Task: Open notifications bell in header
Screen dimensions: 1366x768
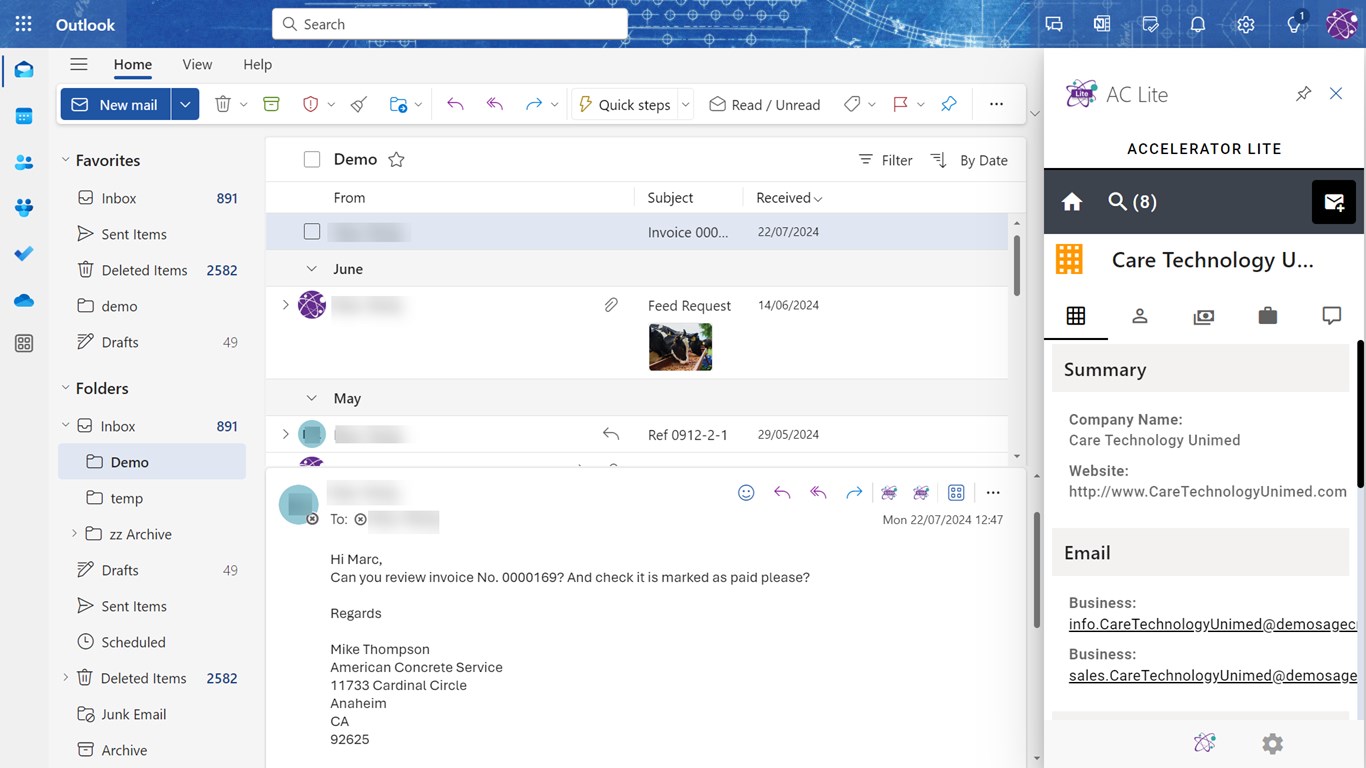Action: (1197, 24)
